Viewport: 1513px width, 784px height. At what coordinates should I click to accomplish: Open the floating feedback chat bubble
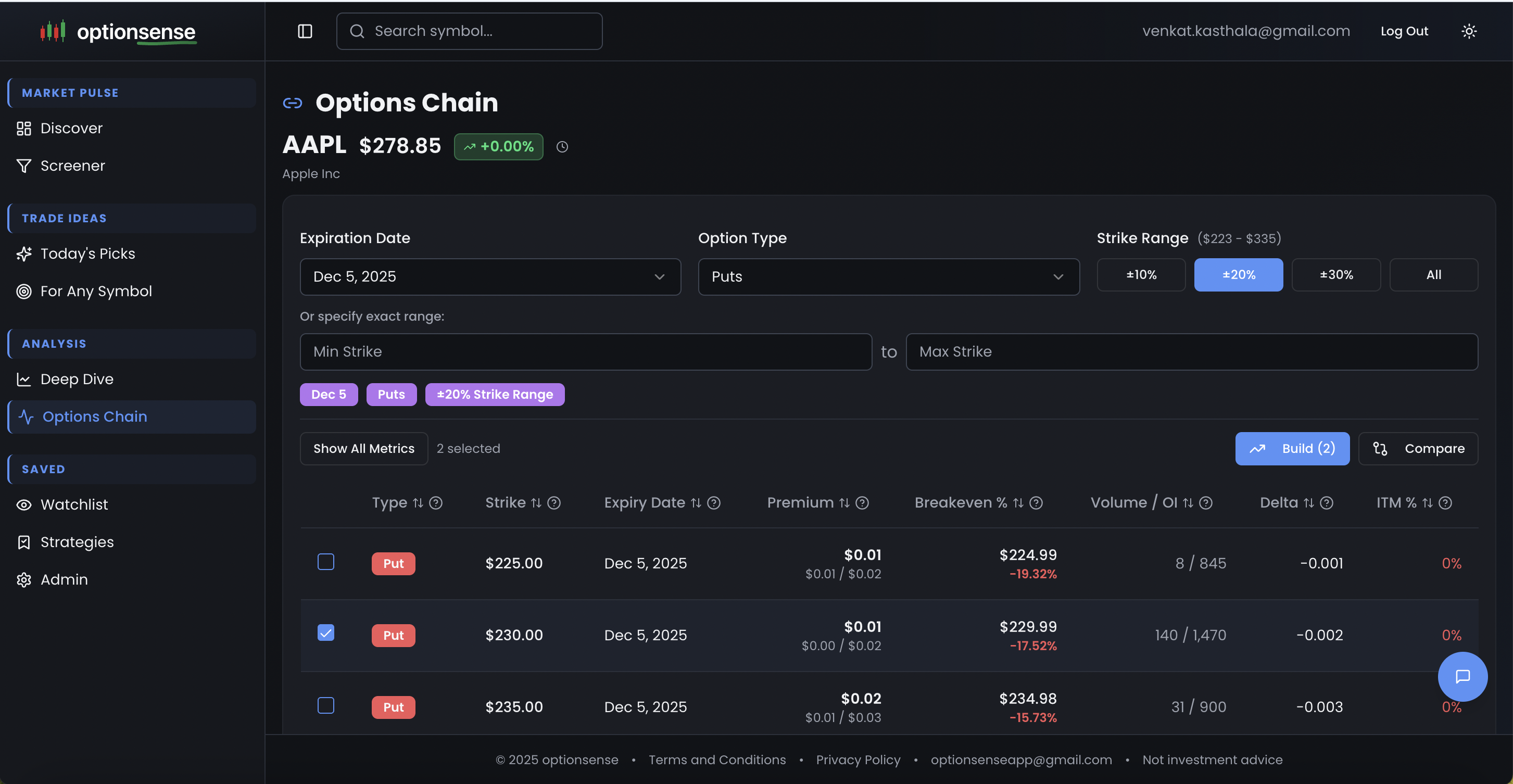click(1462, 677)
